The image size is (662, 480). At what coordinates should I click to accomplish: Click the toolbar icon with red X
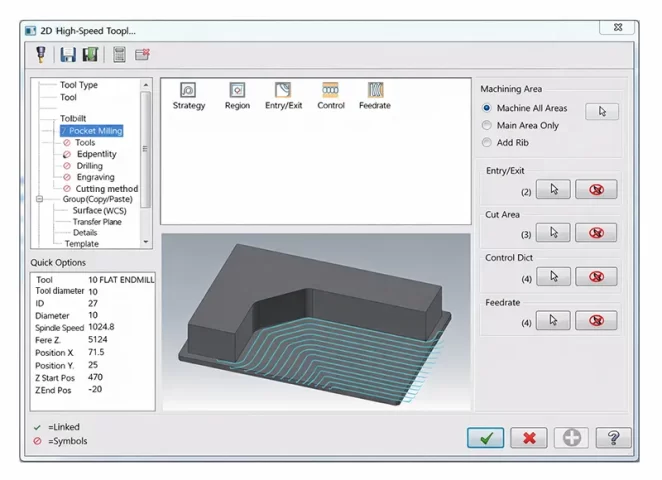pyautogui.click(x=142, y=54)
